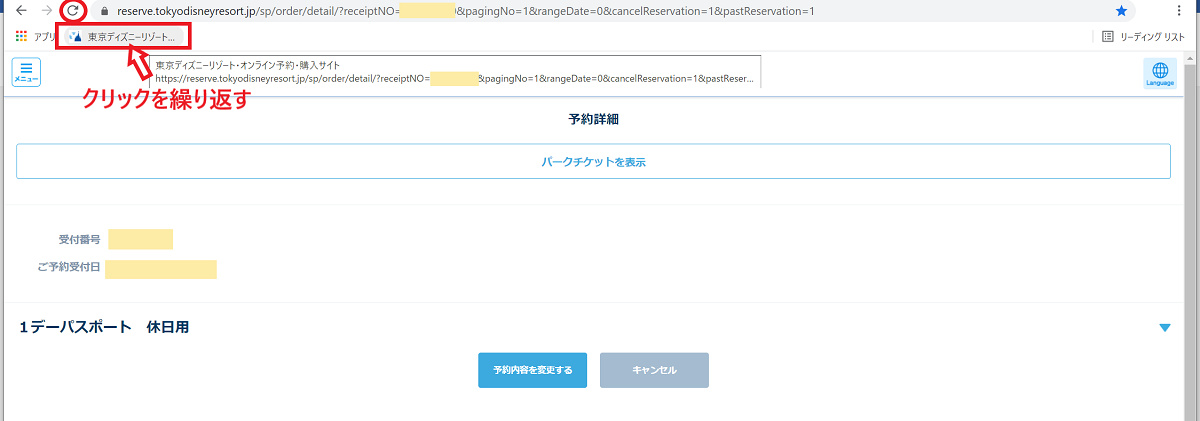Screen dimensions: 1200x421
Task: Click the grey キャンセル button
Action: coord(654,370)
